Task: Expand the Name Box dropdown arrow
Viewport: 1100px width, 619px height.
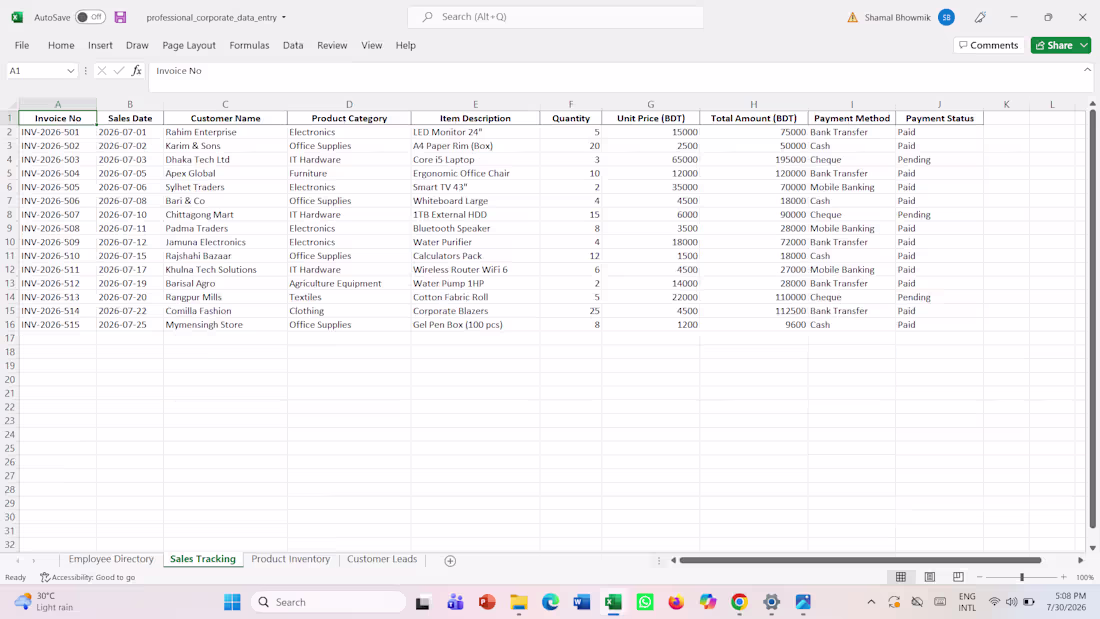Action: (x=70, y=71)
